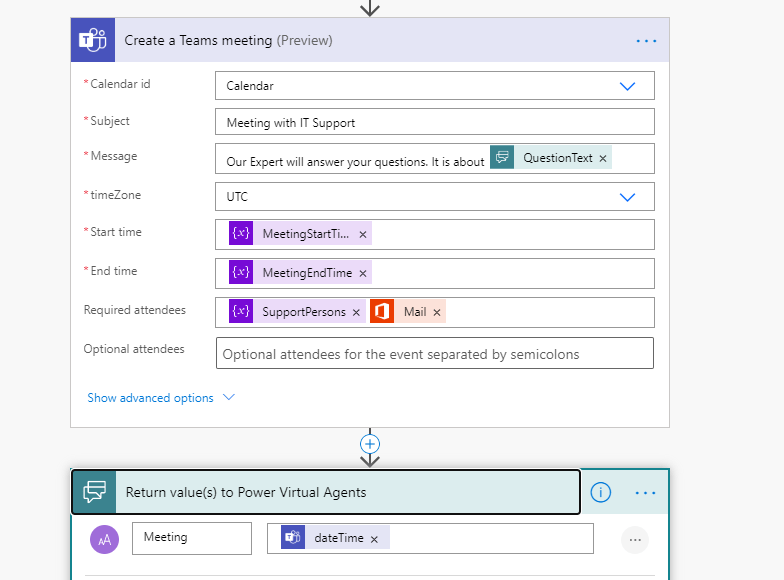Click the Meeting output name field
Viewport: 784px width, 580px height.
191,538
